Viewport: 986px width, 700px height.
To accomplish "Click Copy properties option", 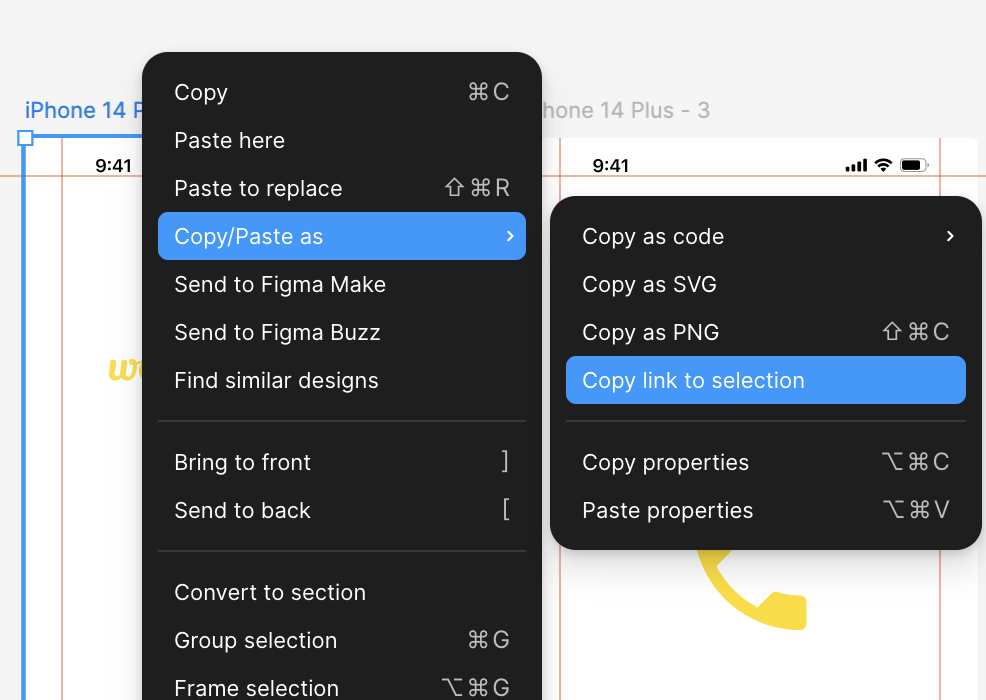I will click(765, 463).
